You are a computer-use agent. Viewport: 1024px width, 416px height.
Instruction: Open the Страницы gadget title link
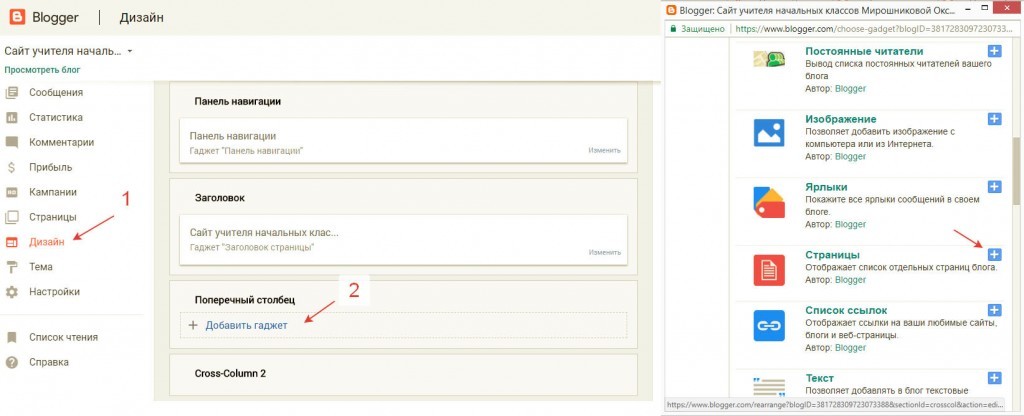(x=832, y=255)
